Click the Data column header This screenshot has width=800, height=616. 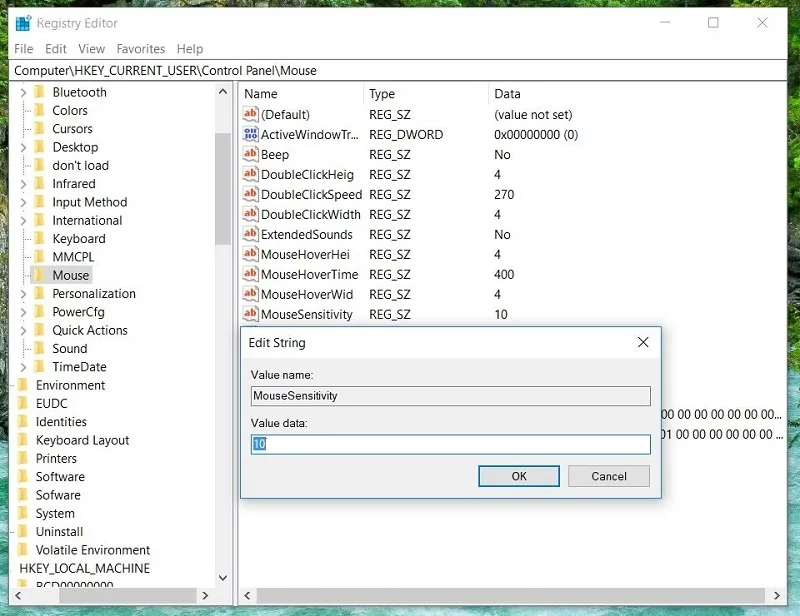[x=508, y=94]
